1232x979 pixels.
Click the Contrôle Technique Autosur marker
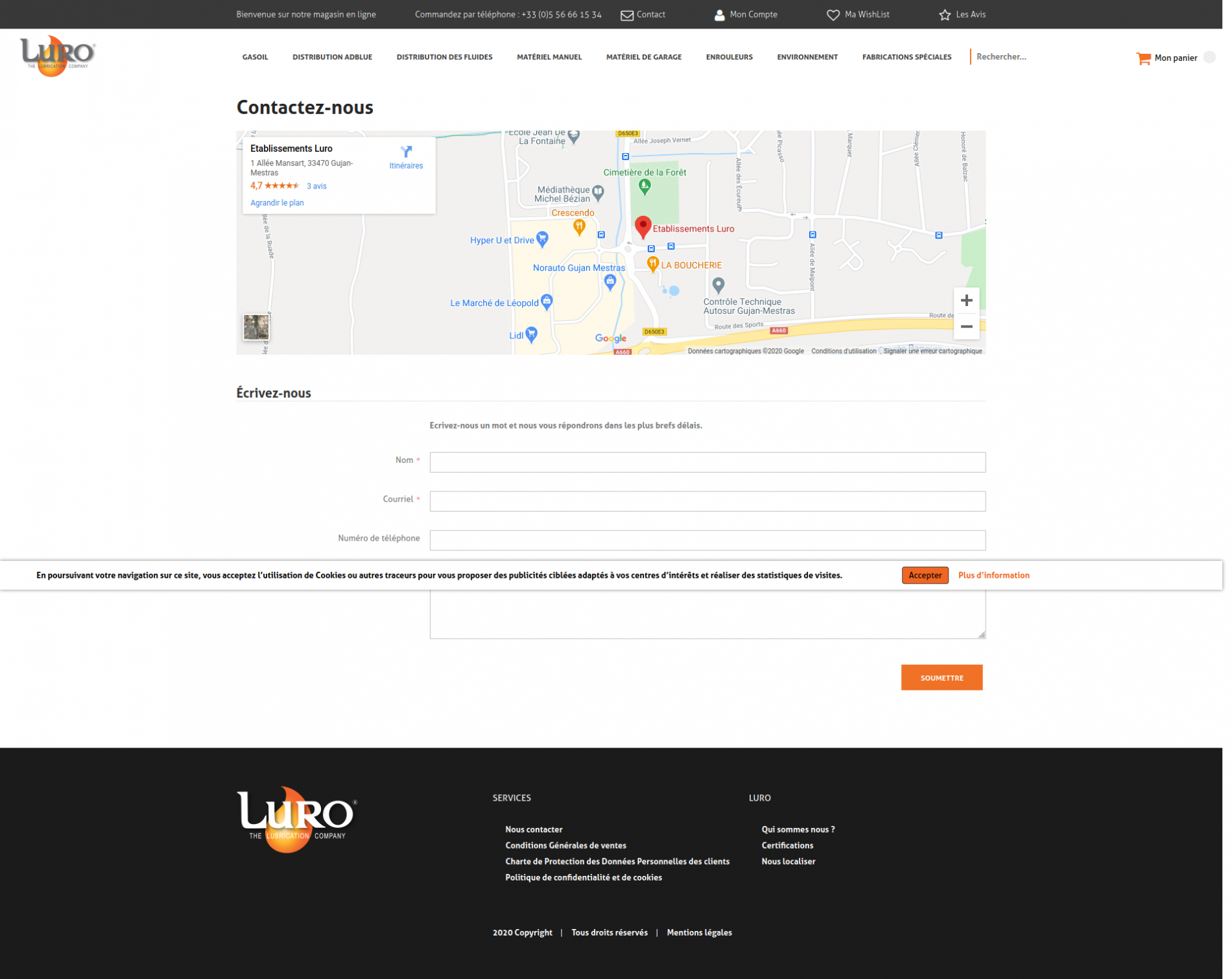coord(718,285)
